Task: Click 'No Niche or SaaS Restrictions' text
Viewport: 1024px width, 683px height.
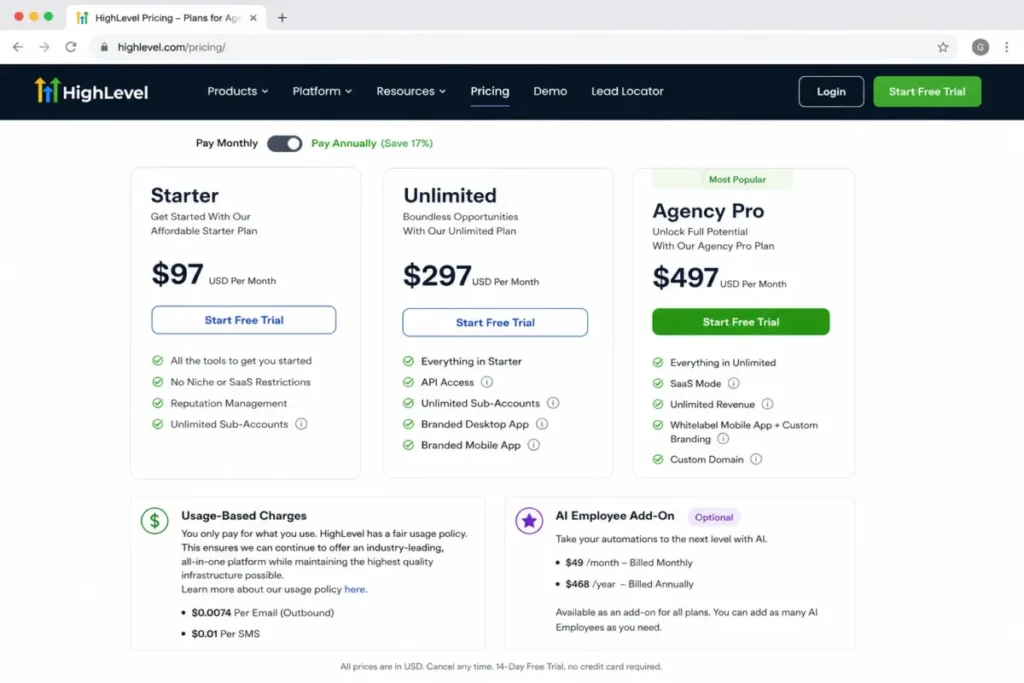Action: tap(240, 382)
